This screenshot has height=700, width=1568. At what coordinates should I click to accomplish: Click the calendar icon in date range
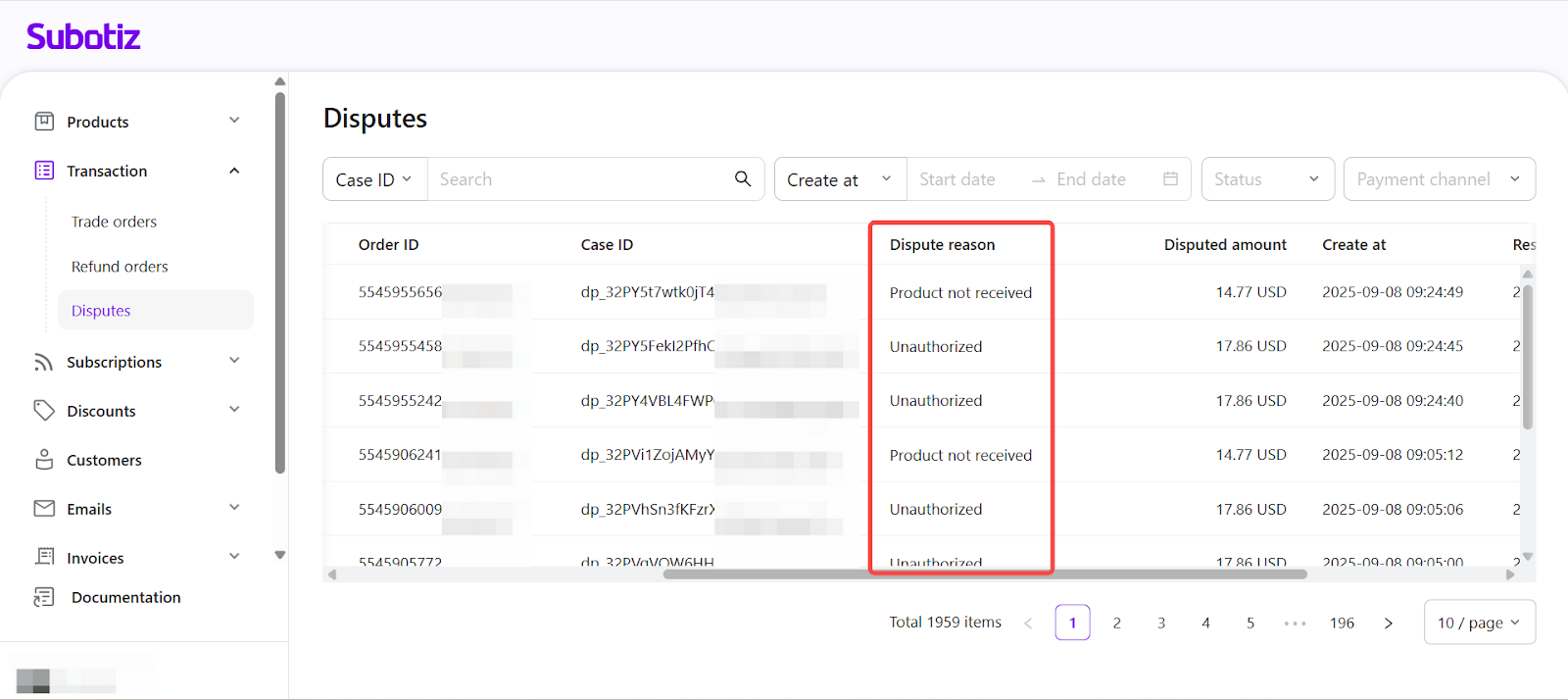(x=1170, y=178)
